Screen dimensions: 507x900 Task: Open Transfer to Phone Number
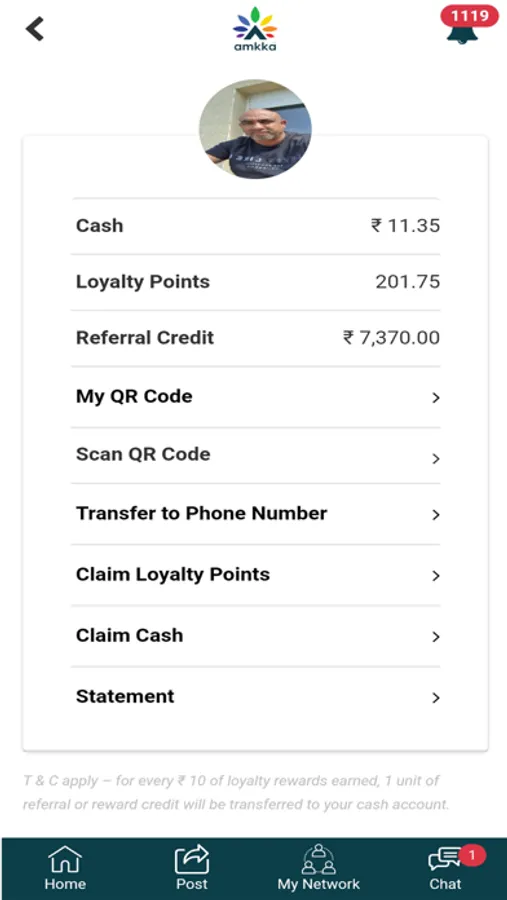(x=256, y=514)
